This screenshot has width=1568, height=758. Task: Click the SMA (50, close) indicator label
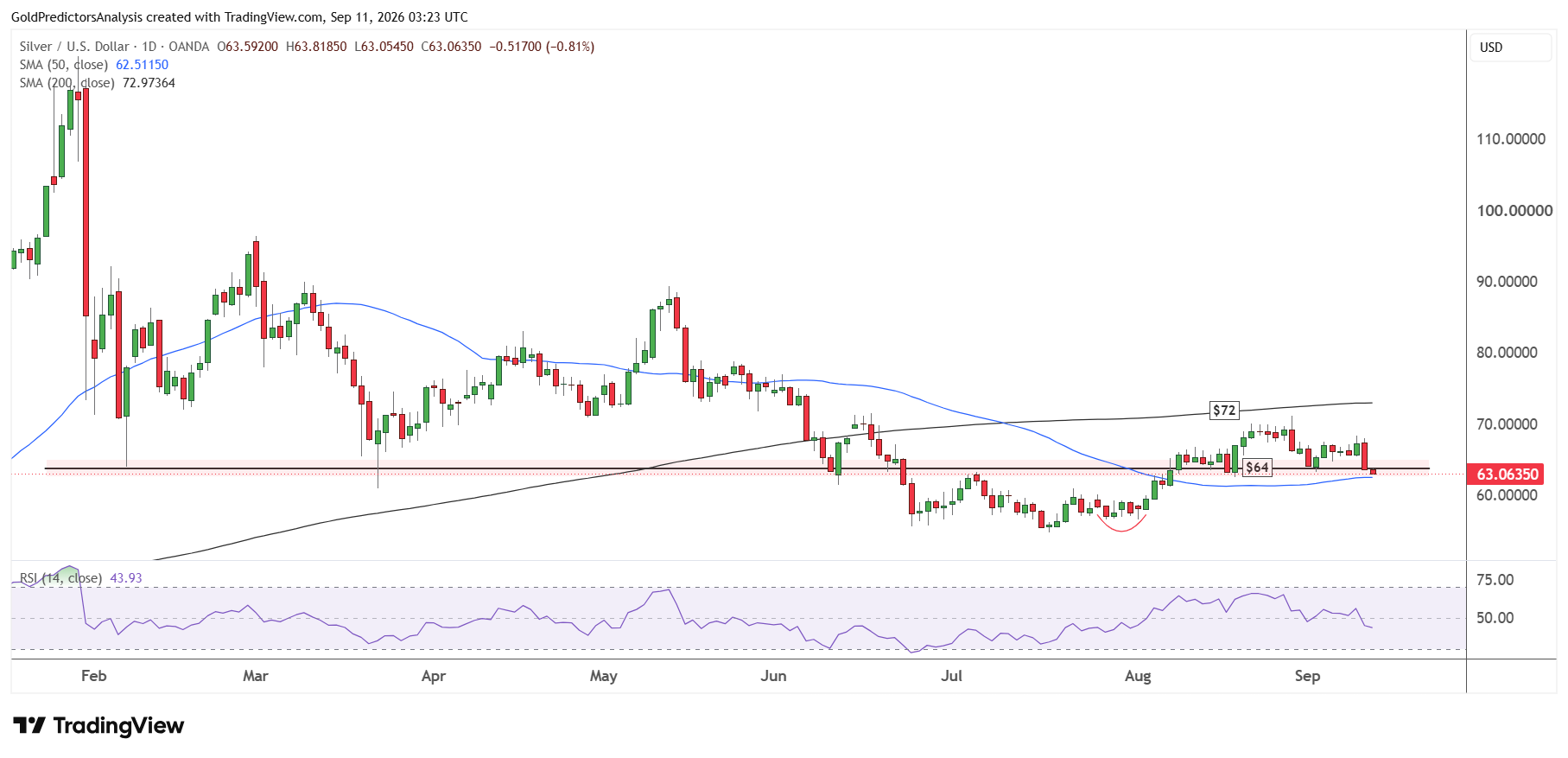(x=64, y=65)
